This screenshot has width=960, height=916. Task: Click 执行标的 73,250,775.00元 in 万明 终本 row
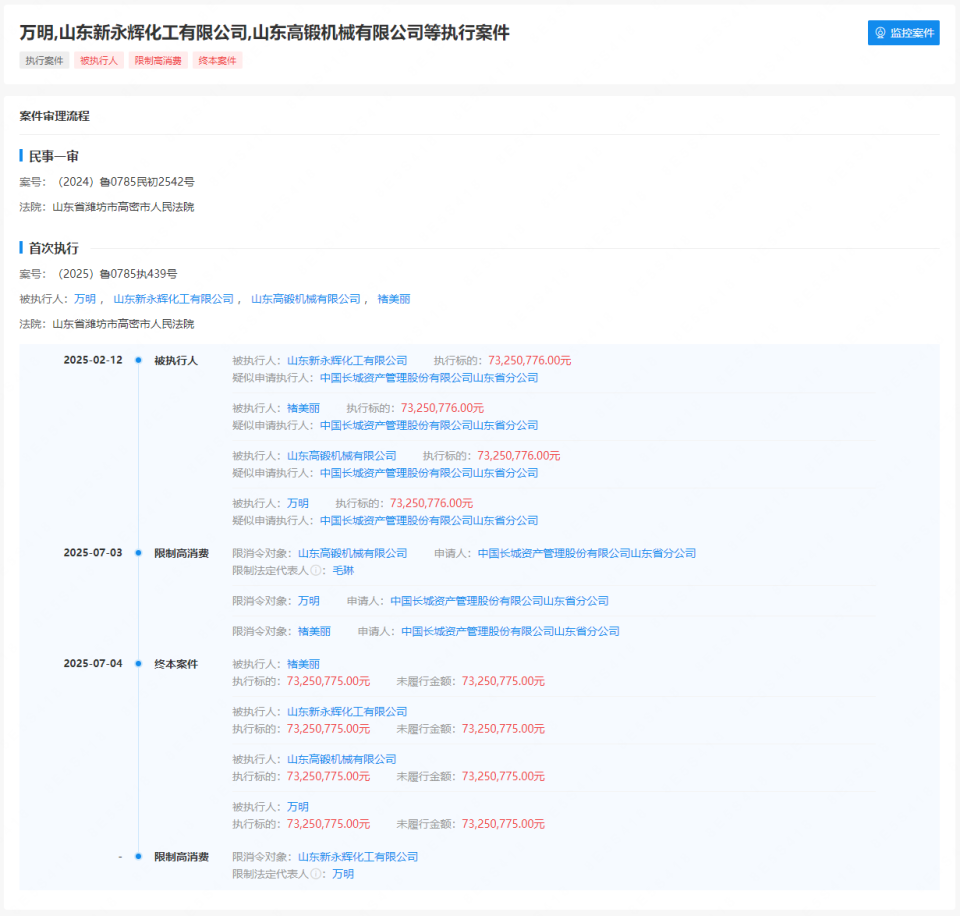(x=328, y=824)
